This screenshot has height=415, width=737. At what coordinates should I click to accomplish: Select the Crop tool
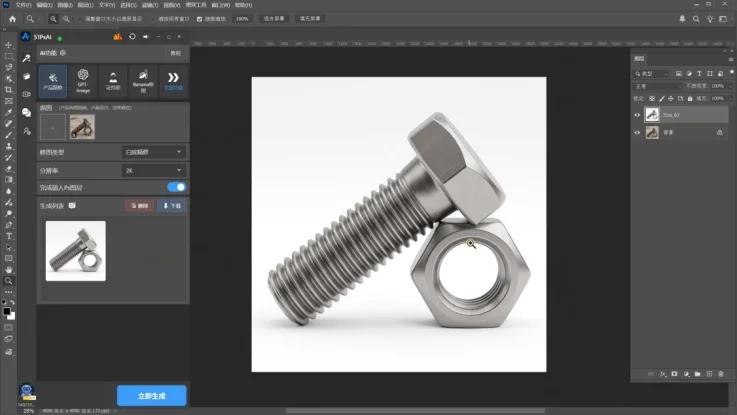click(x=8, y=90)
